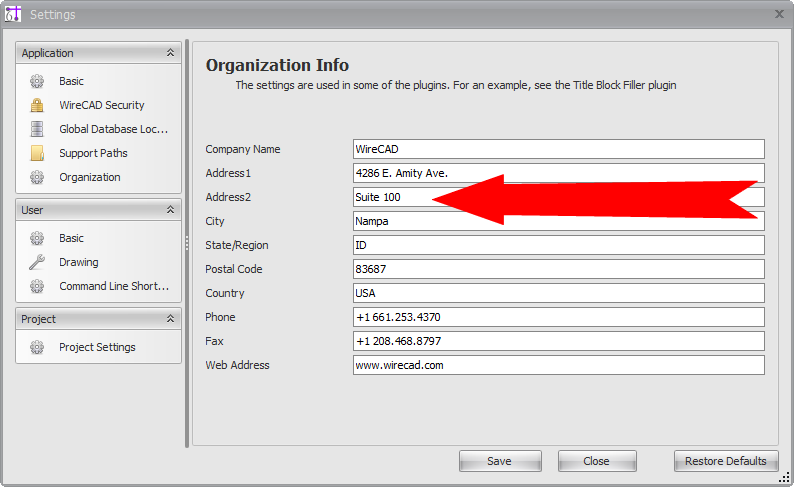Open the Project Settings page
Viewport: 794px width, 487px height.
pyautogui.click(x=97, y=347)
